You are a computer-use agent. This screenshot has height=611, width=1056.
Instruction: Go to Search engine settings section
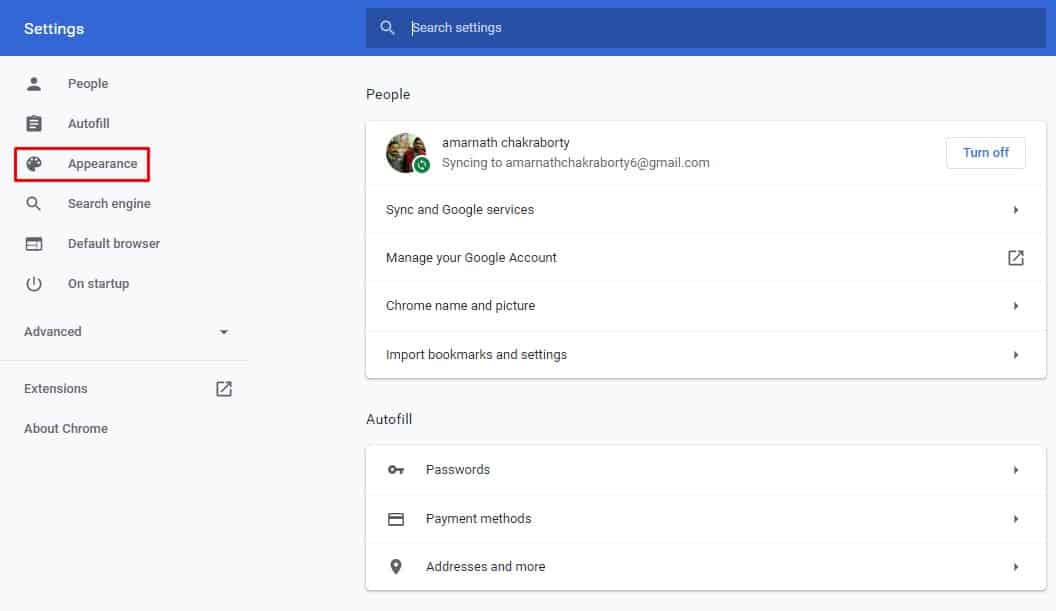pos(109,203)
